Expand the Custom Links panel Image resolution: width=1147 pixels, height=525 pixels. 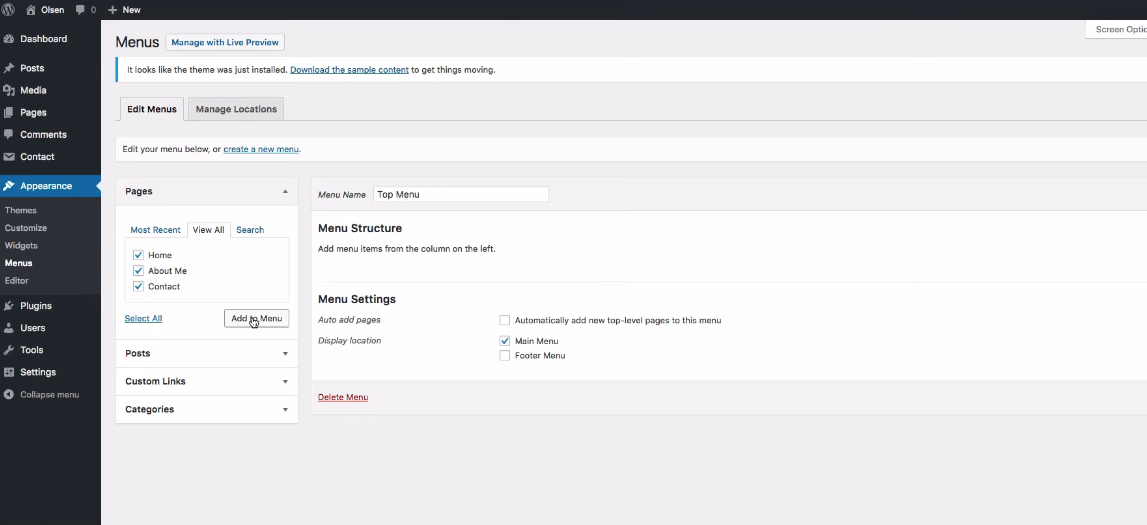285,382
